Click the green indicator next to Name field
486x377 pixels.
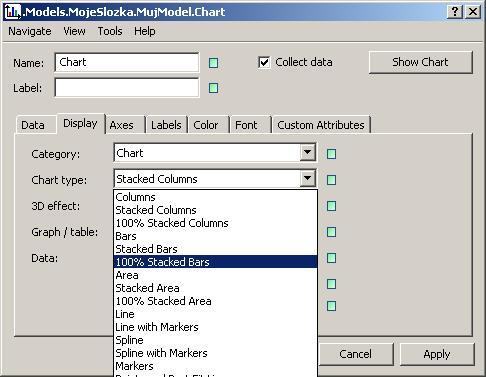213,63
